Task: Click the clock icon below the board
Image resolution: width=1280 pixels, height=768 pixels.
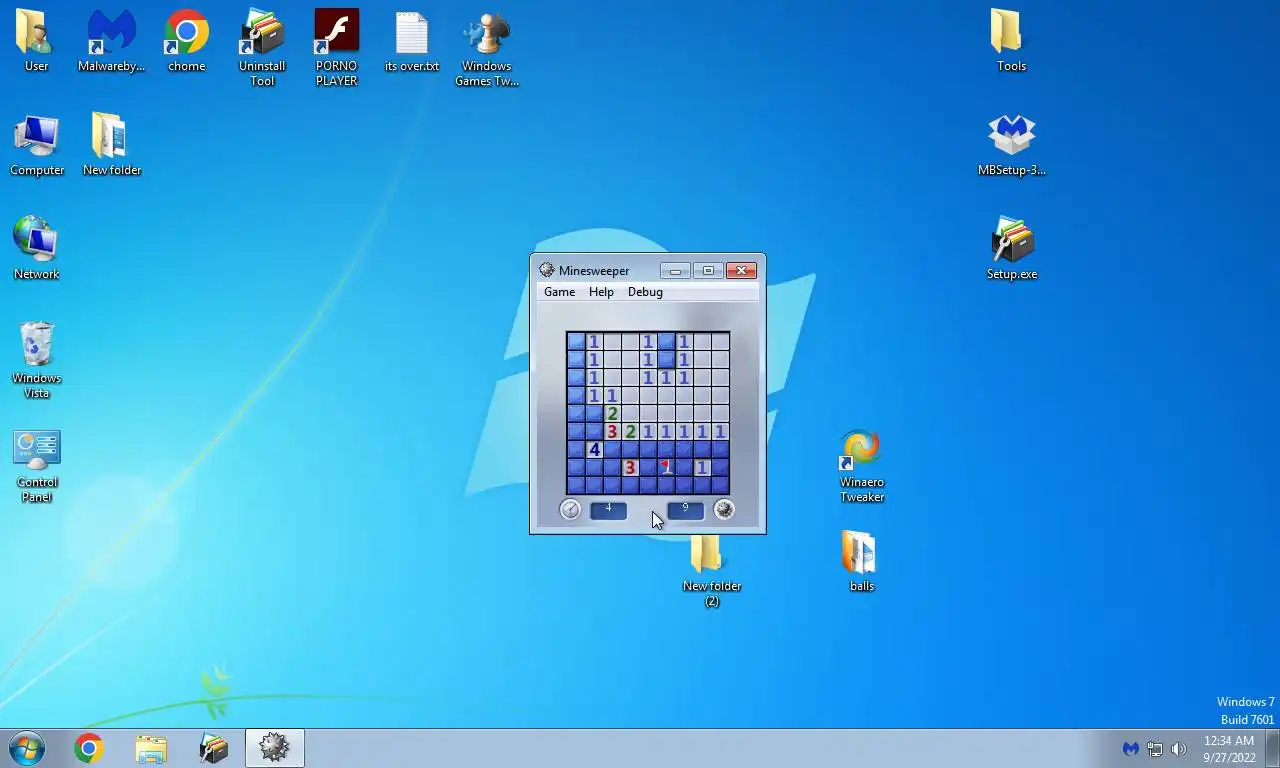Action: (570, 510)
